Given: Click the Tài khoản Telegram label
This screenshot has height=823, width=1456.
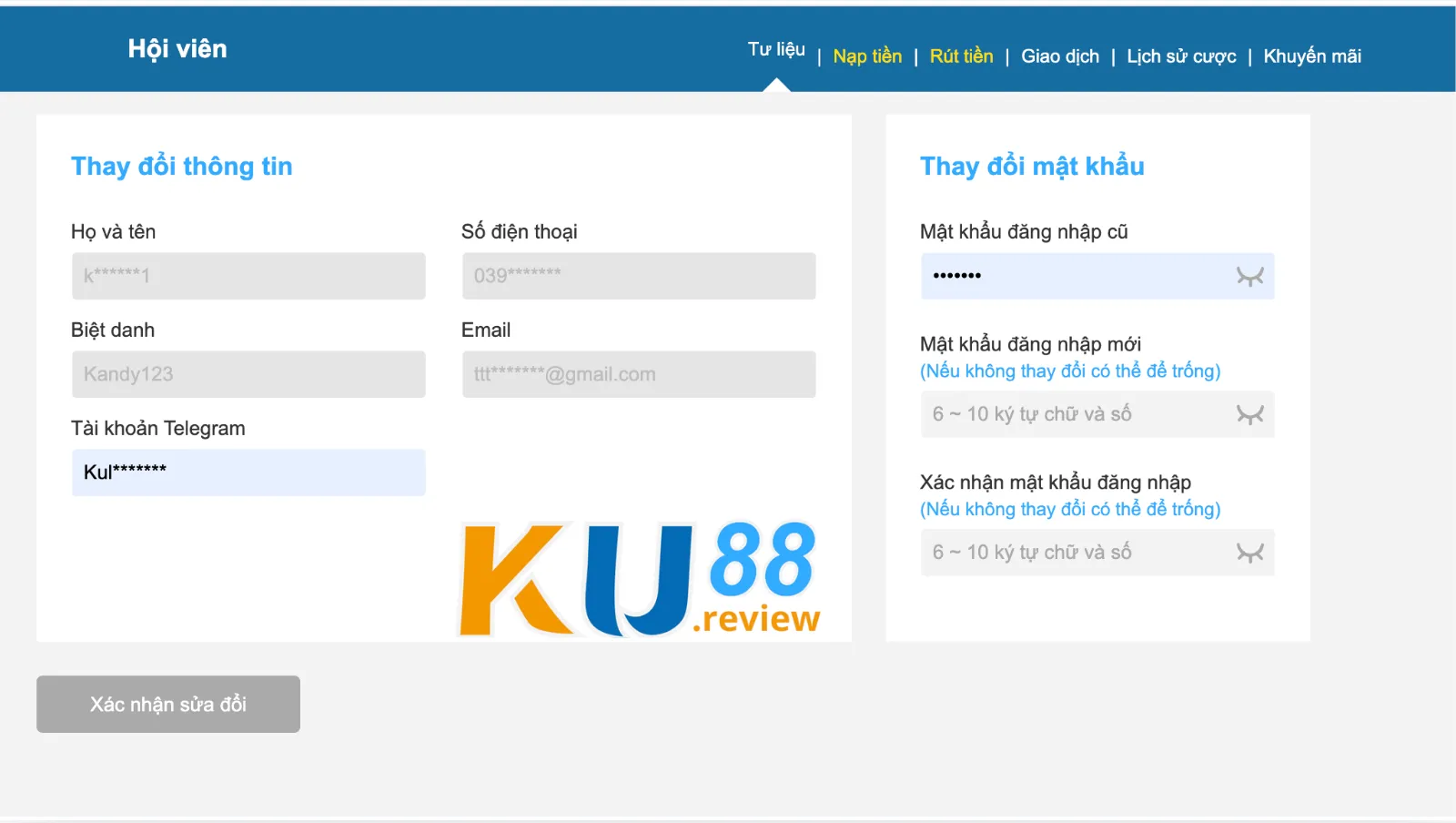Looking at the screenshot, I should point(158,429).
